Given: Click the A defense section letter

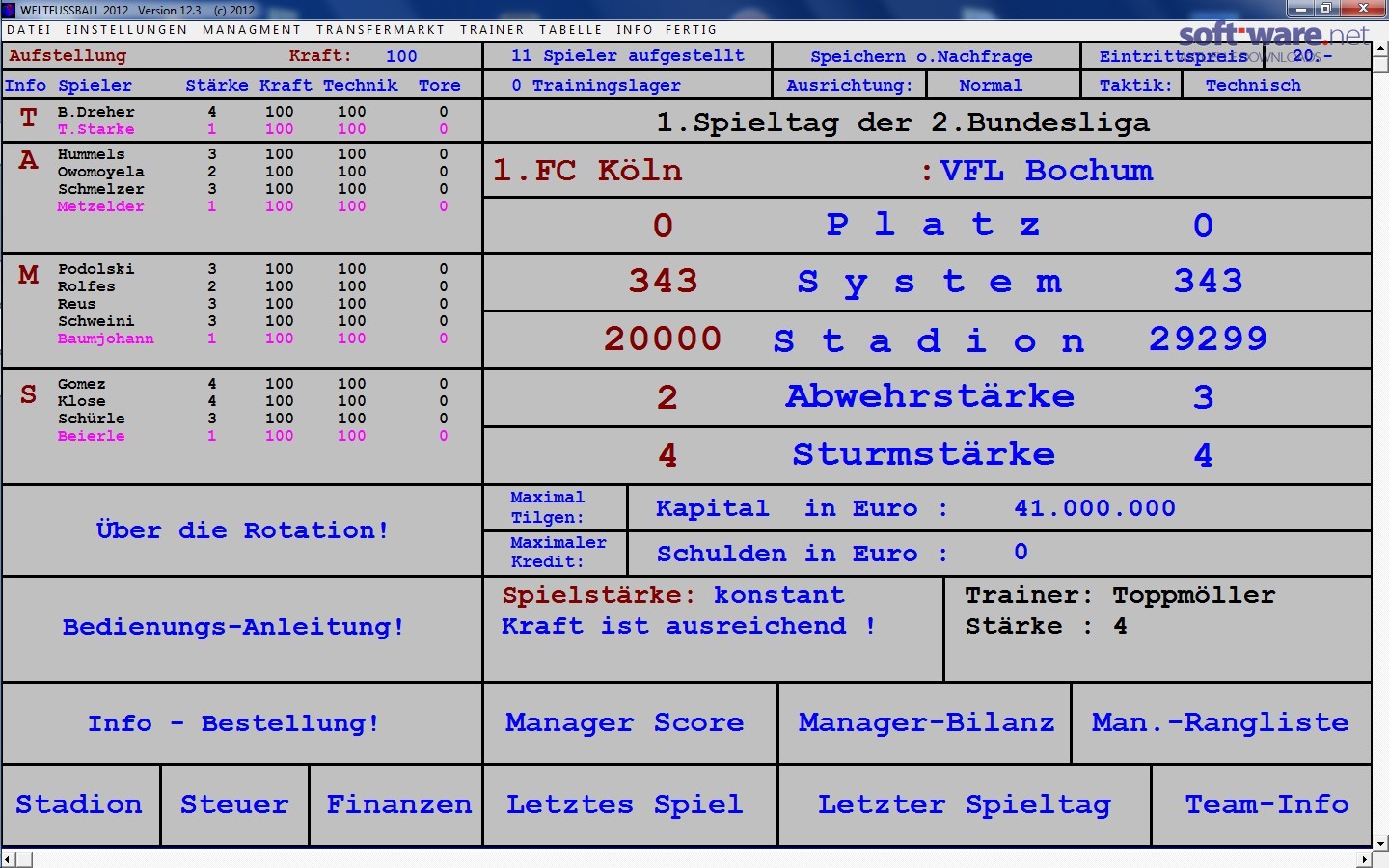Looking at the screenshot, I should pyautogui.click(x=29, y=160).
